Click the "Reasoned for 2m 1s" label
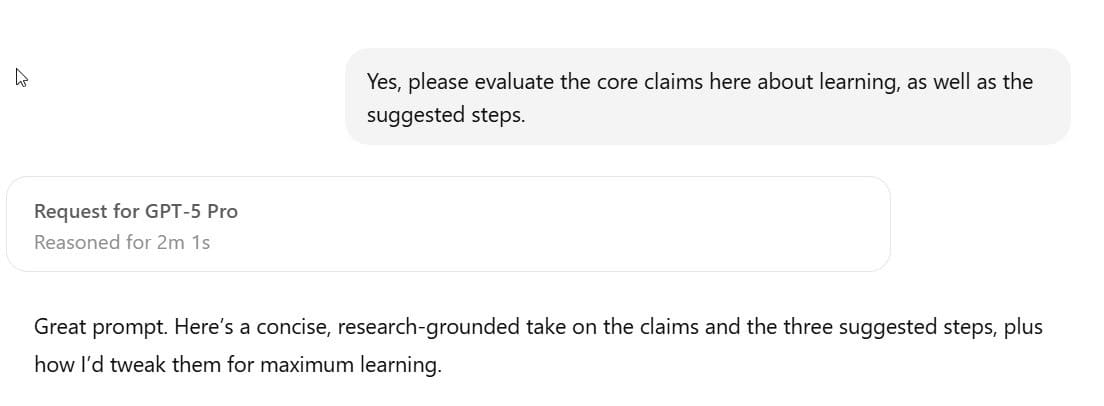 (x=121, y=242)
